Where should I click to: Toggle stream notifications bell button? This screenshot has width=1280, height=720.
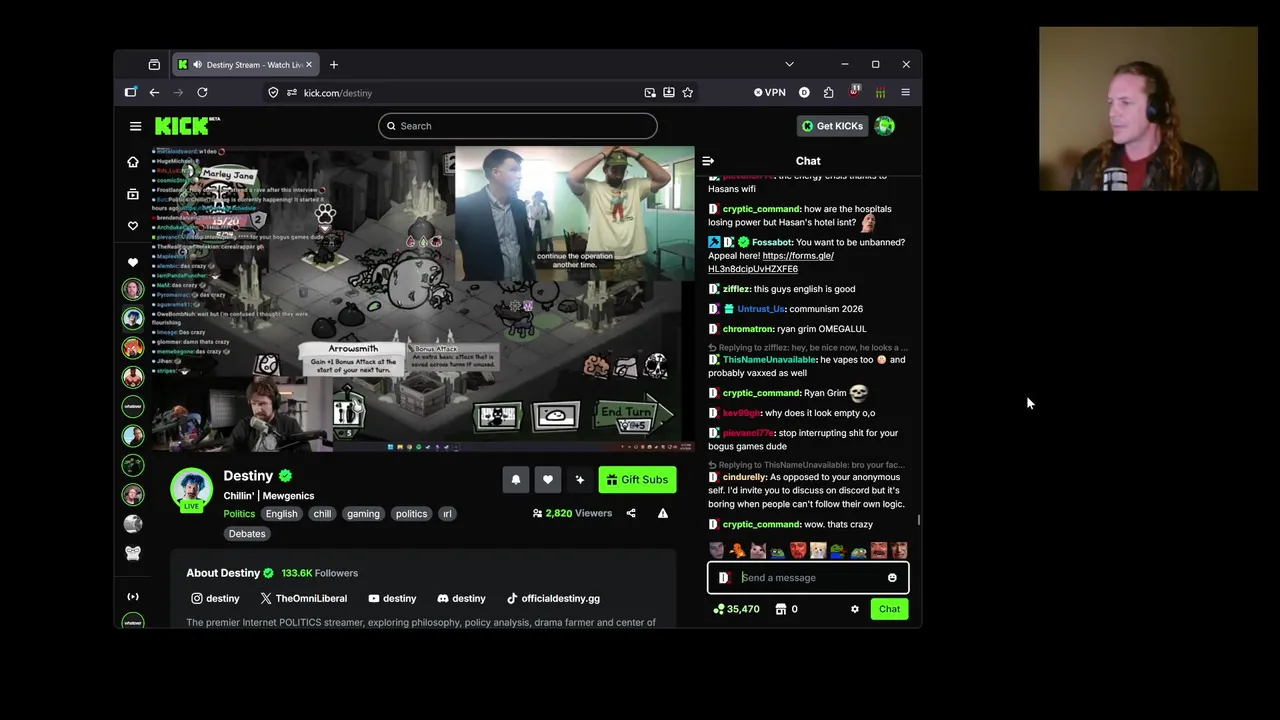[x=516, y=480]
